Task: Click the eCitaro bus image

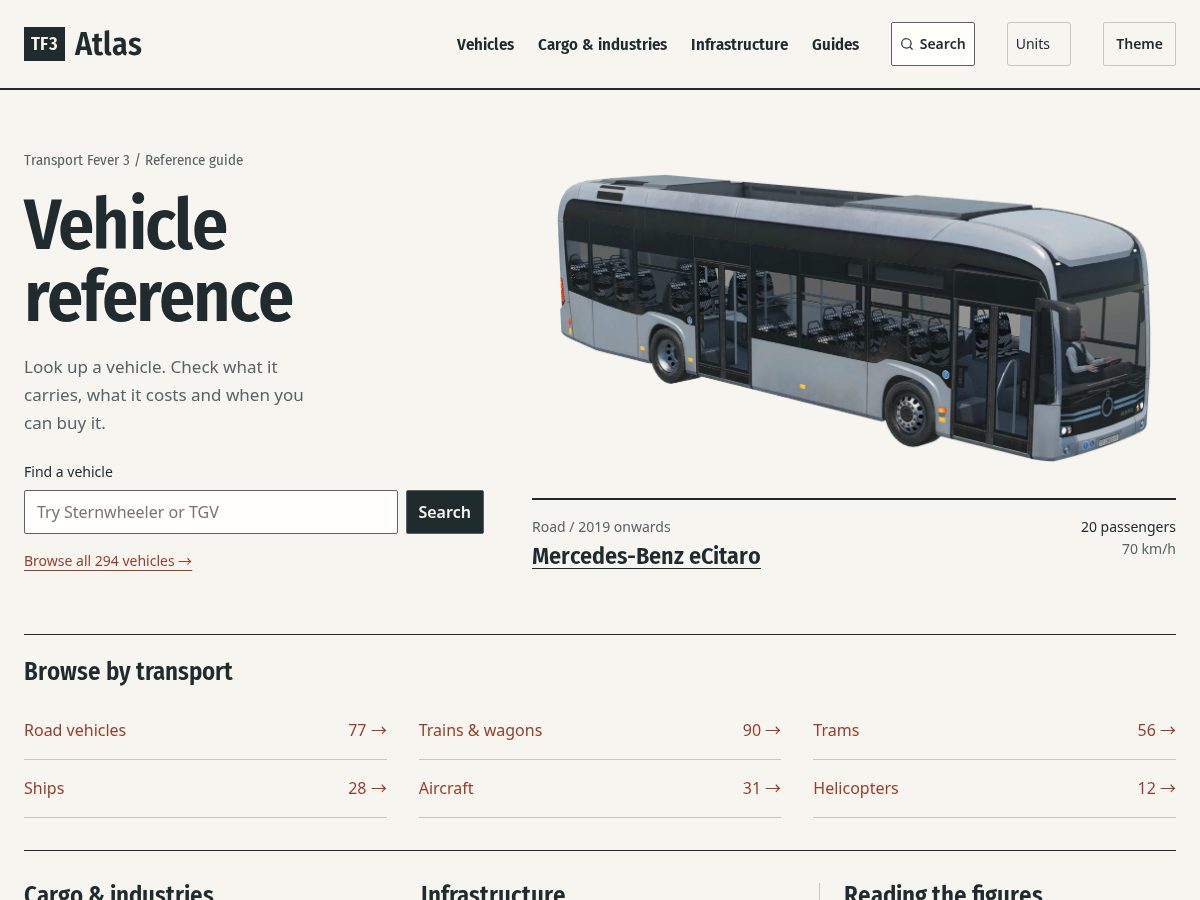Action: 854,317
